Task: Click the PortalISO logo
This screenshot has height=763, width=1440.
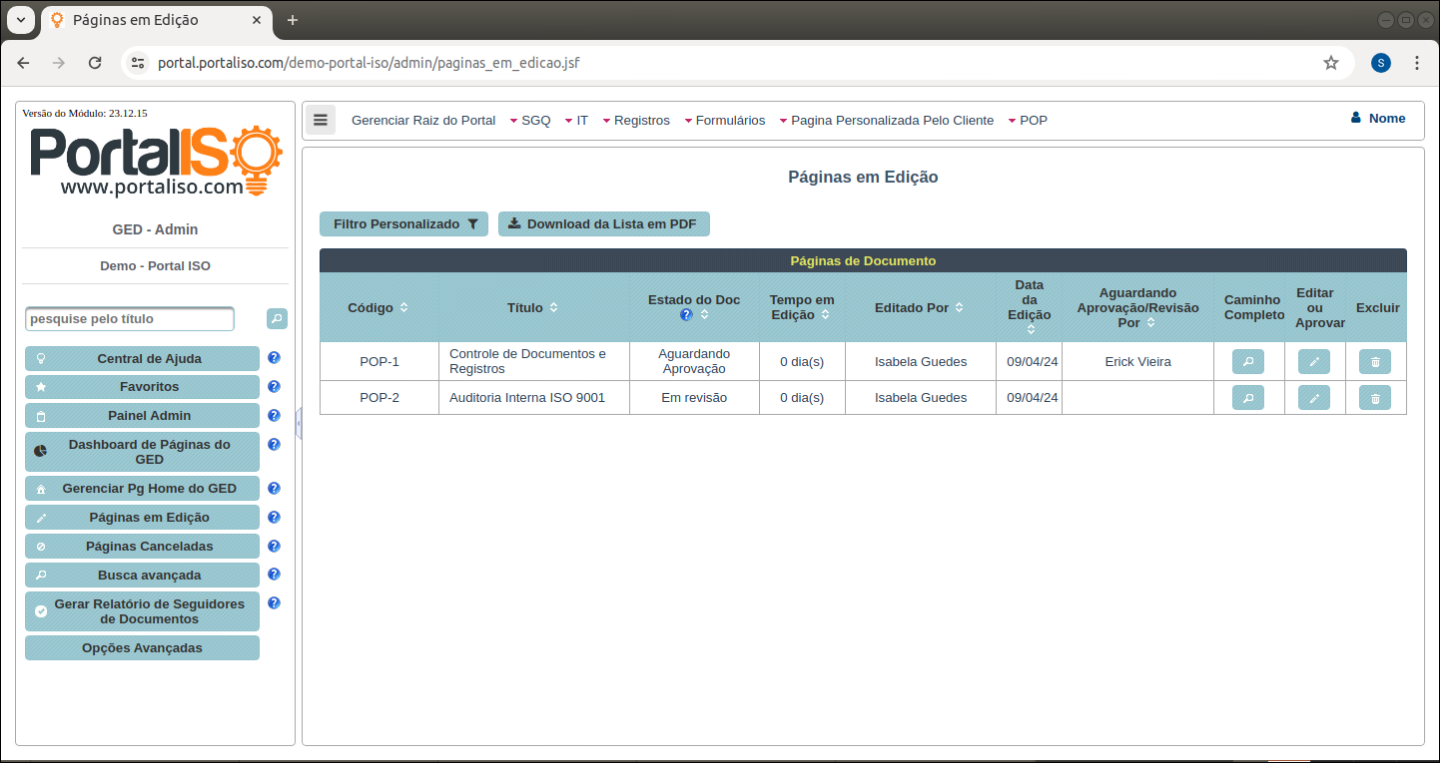Action: point(157,160)
